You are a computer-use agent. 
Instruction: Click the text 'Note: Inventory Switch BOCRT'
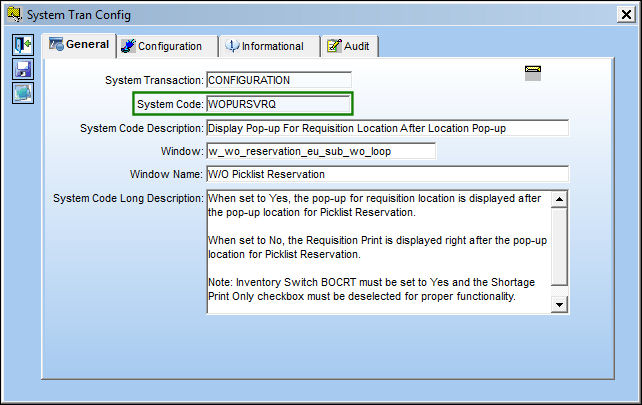click(x=282, y=282)
